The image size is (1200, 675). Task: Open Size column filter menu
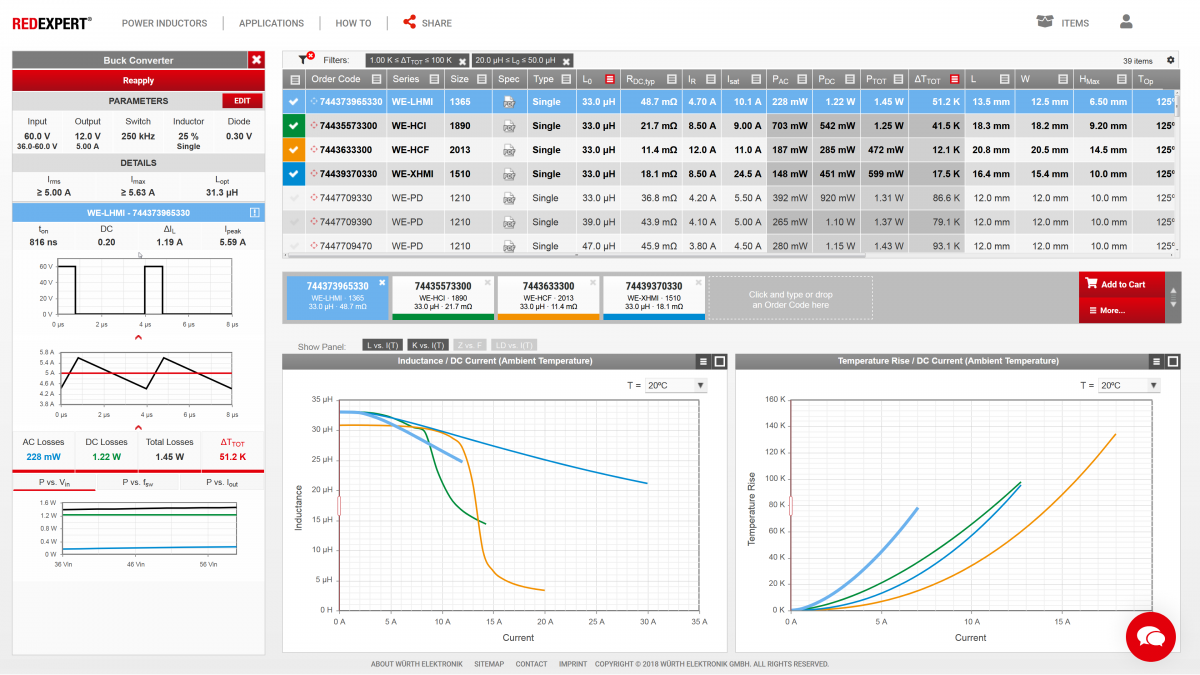point(481,79)
